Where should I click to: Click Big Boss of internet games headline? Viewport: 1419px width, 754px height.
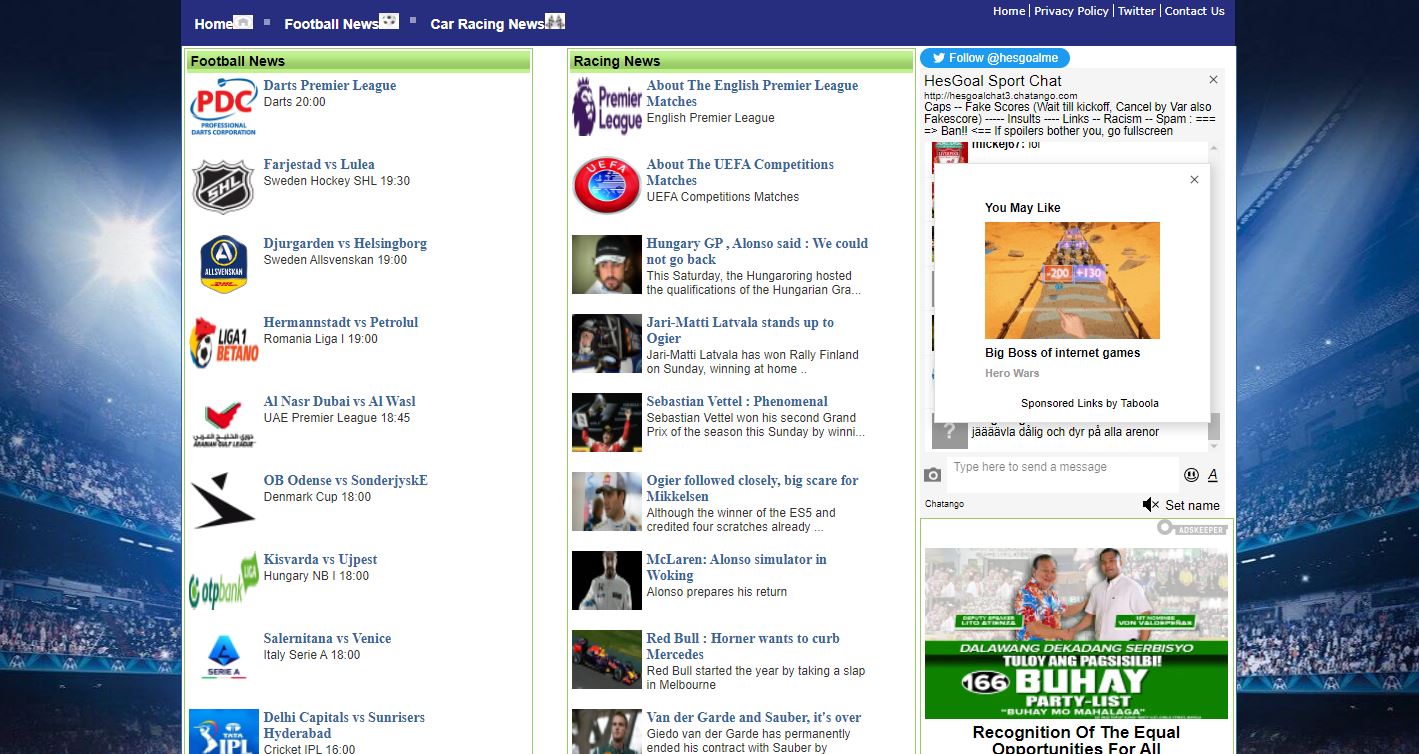[1062, 353]
